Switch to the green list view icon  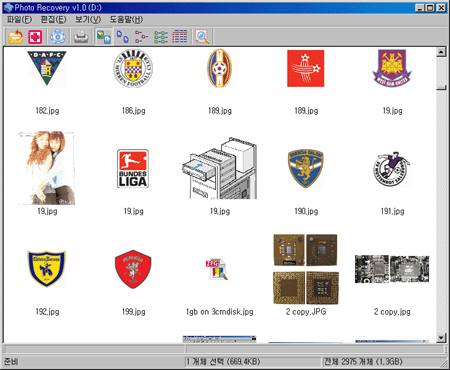(161, 37)
